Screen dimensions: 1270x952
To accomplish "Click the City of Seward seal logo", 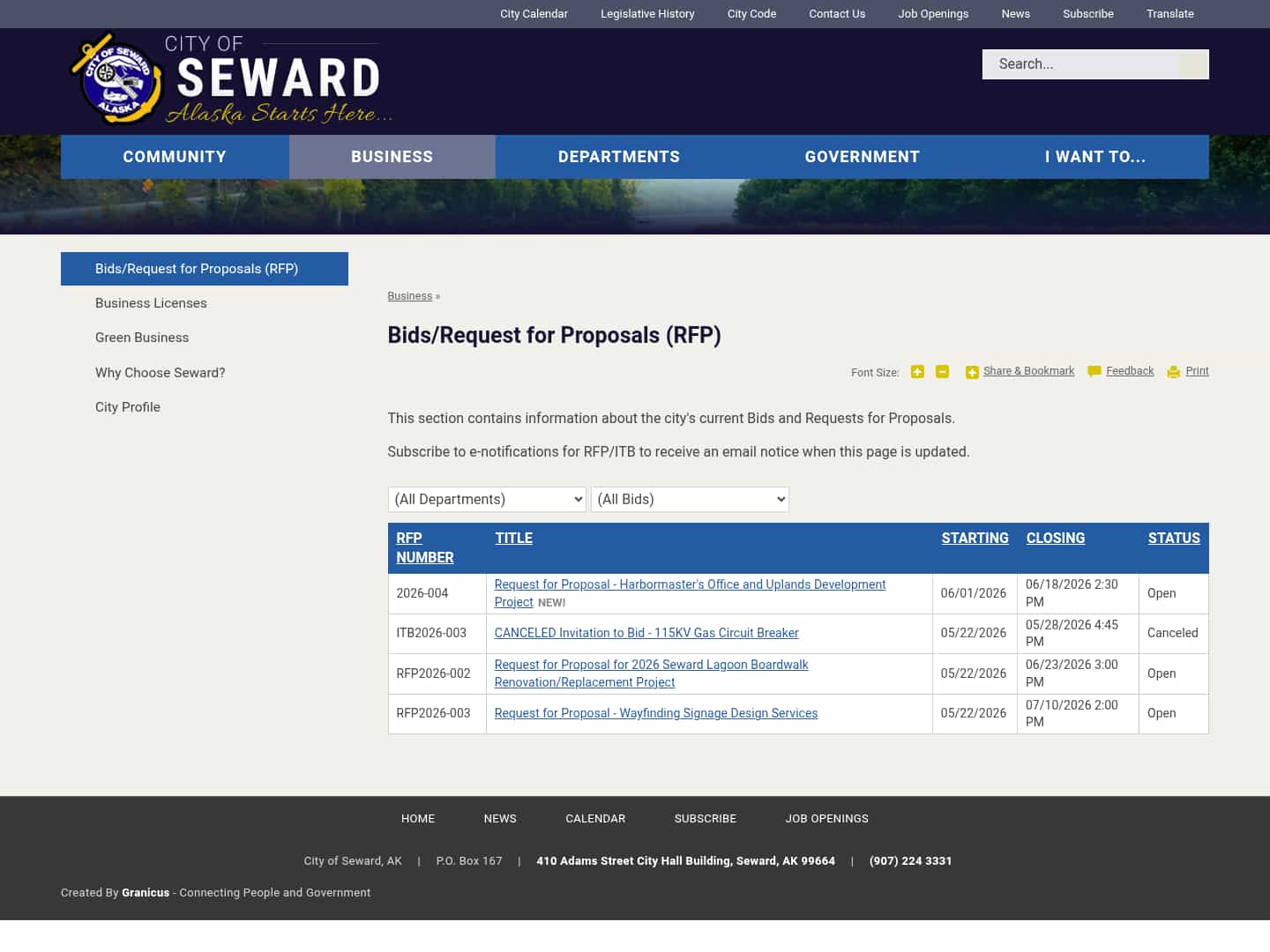I will (116, 78).
